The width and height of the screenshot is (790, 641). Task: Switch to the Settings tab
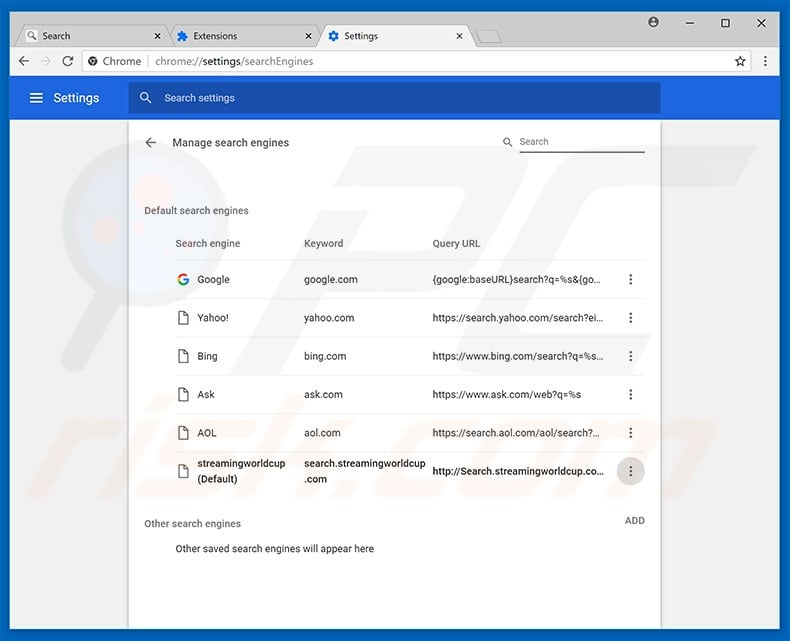[x=396, y=36]
